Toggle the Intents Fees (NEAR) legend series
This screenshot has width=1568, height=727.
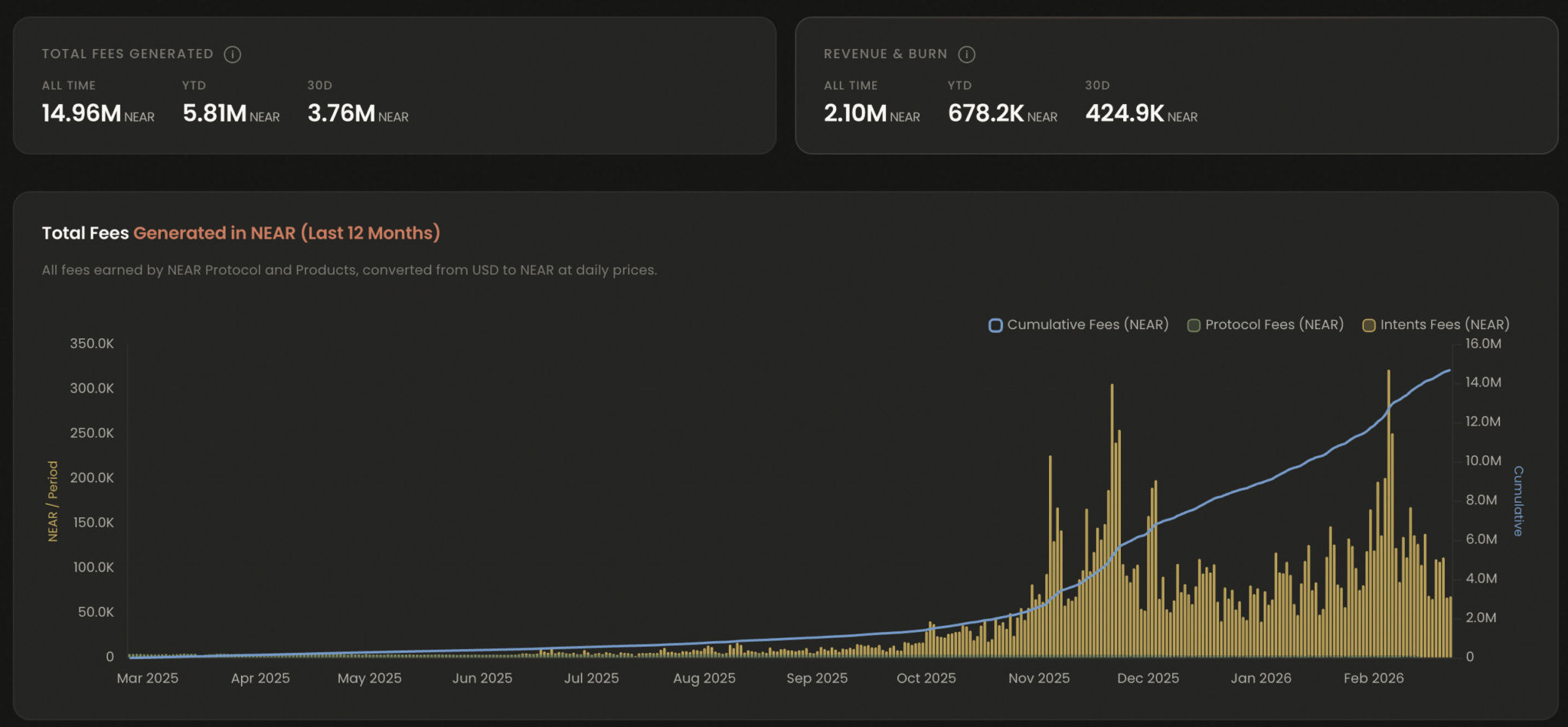pos(1436,325)
